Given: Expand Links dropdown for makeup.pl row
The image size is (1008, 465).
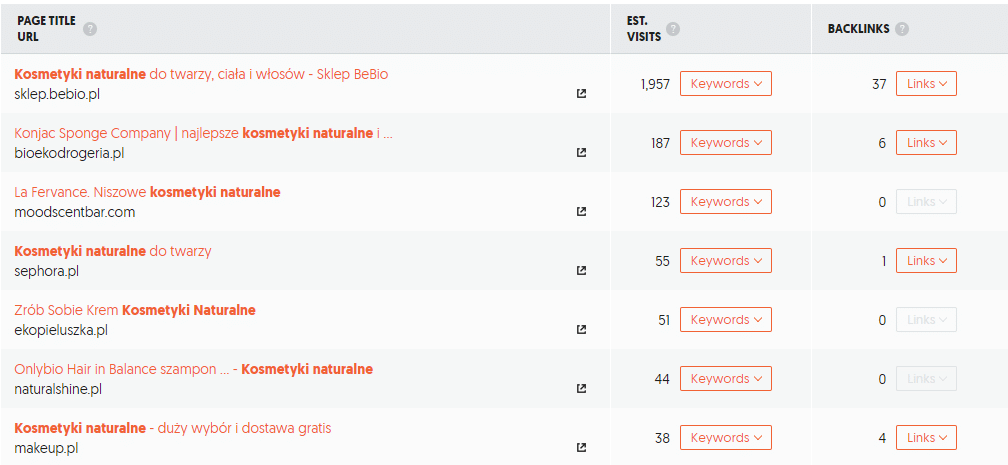Looking at the screenshot, I should (x=926, y=437).
